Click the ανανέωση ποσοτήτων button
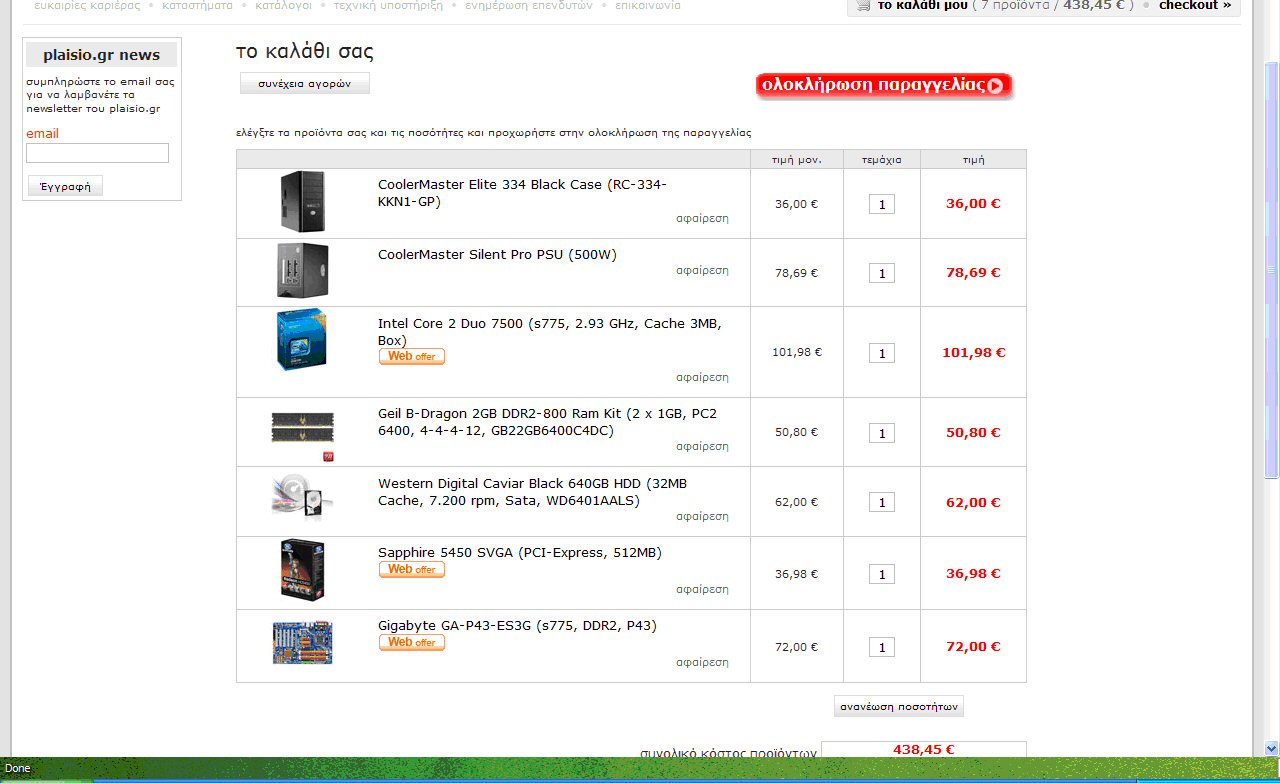Image resolution: width=1280 pixels, height=783 pixels. pyautogui.click(x=899, y=706)
